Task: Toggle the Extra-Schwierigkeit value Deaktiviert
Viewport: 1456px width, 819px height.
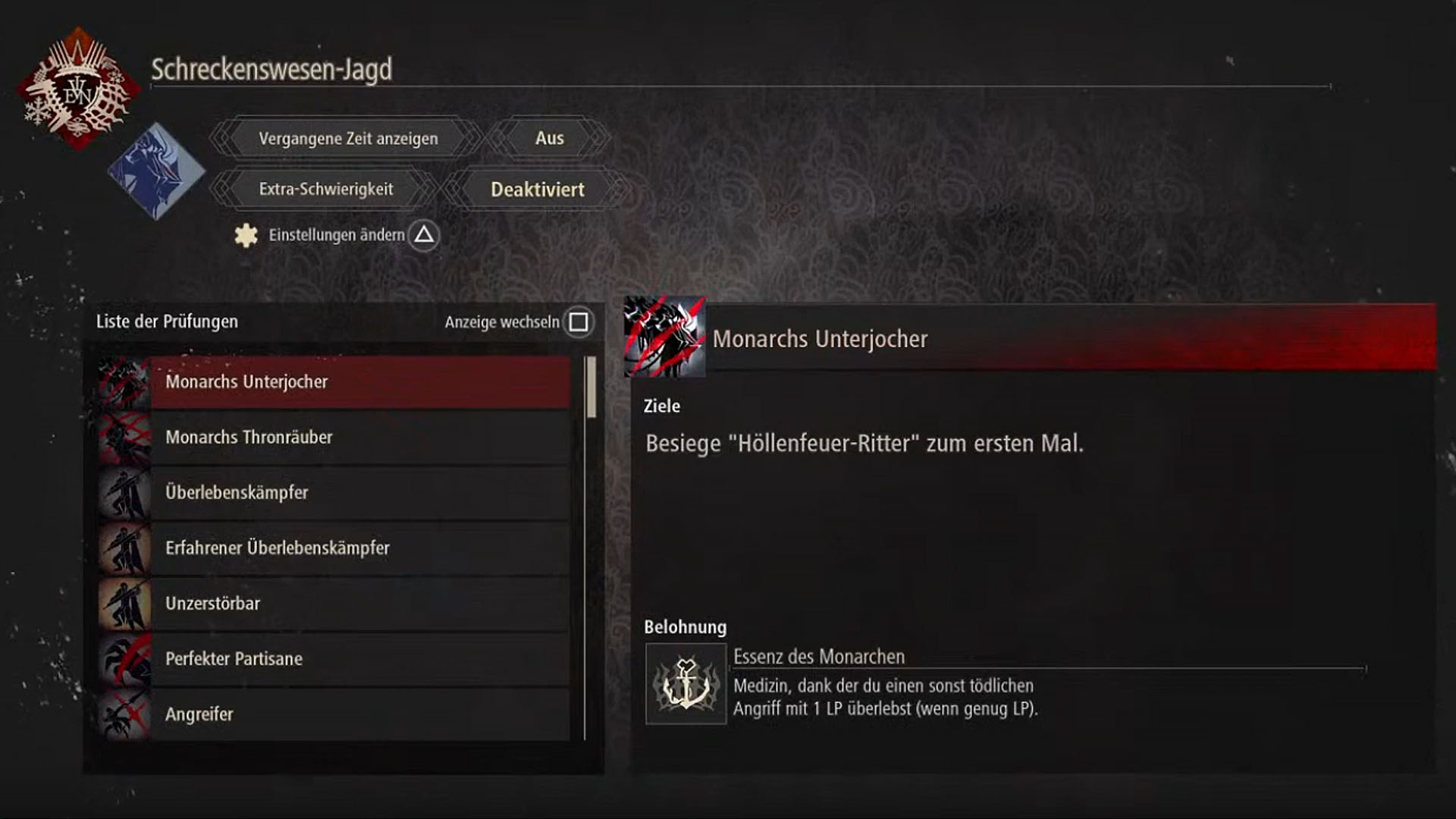Action: tap(537, 190)
